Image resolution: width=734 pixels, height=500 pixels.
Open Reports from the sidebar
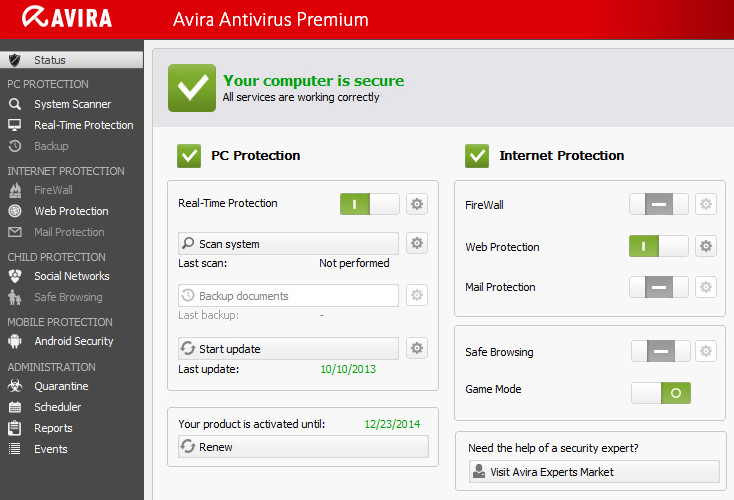(53, 428)
